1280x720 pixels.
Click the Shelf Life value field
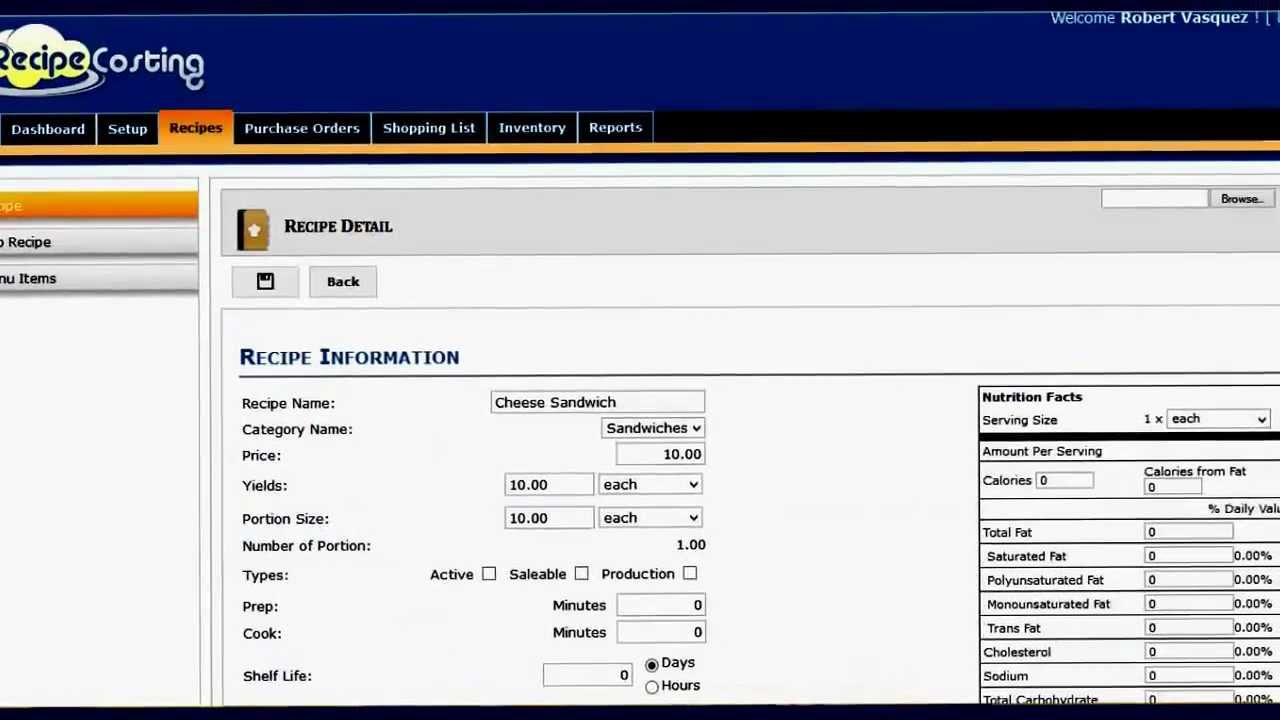click(x=588, y=675)
